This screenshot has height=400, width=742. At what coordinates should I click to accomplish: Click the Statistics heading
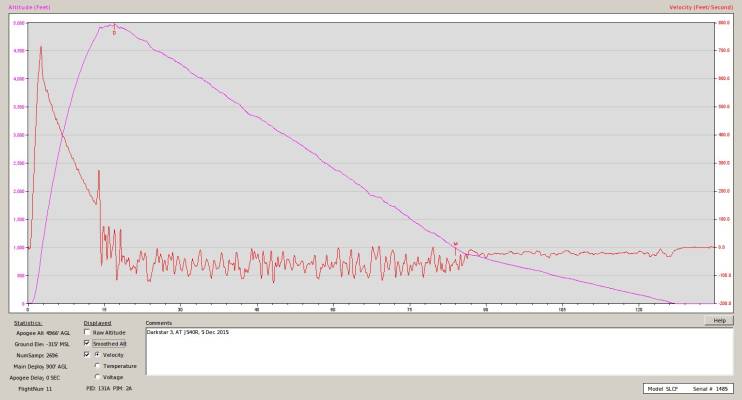(x=28, y=323)
